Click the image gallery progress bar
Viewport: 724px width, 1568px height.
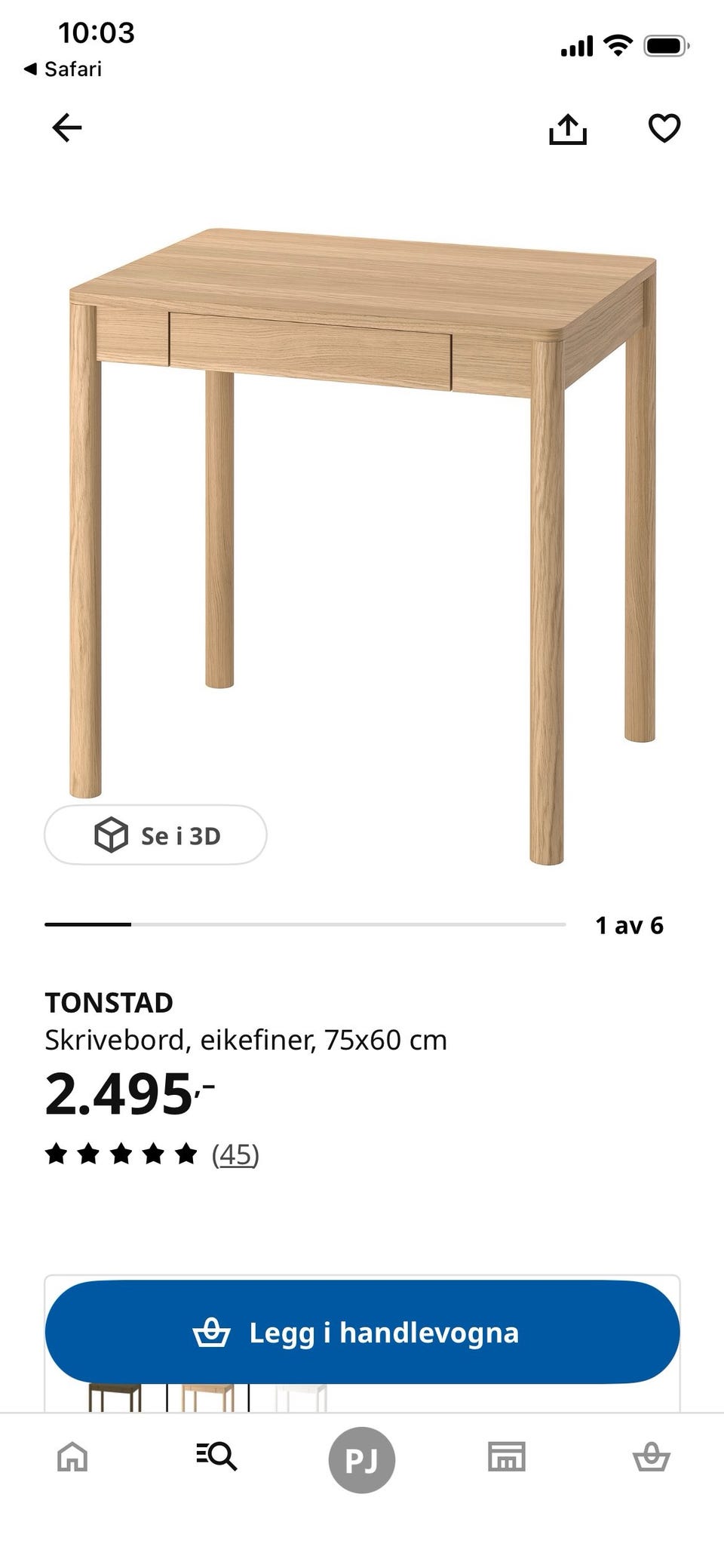[305, 924]
